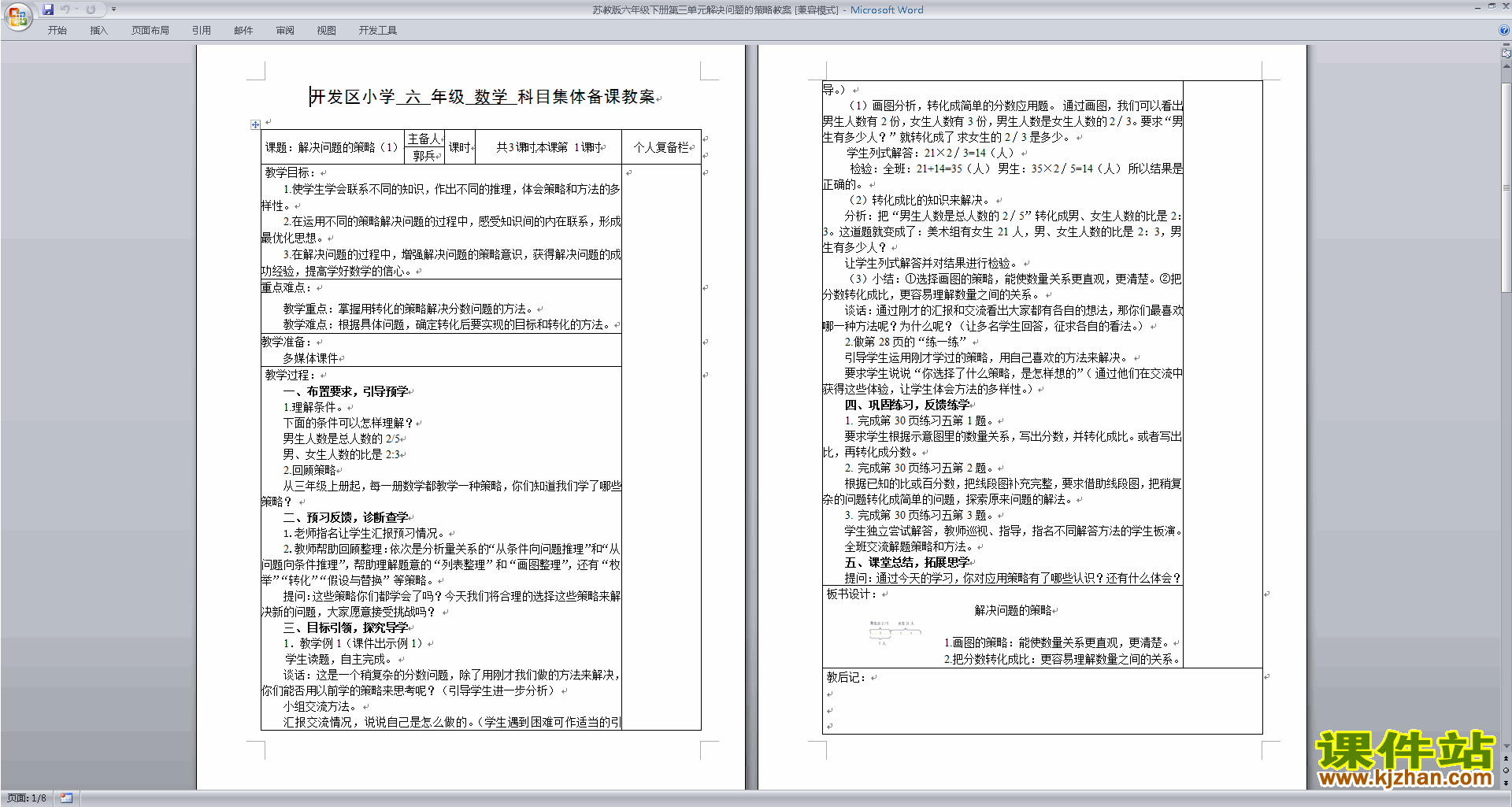
Task: Click the cell 课题：解决问题的策略（1）
Action: point(332,147)
